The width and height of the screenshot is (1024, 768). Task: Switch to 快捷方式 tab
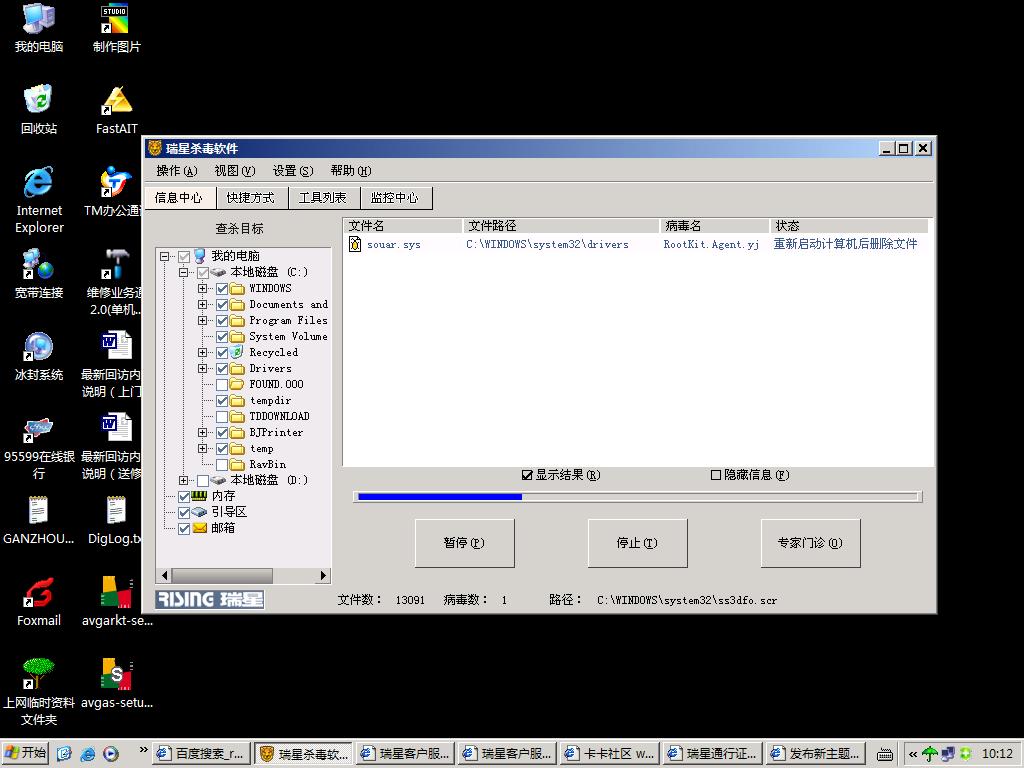[251, 198]
